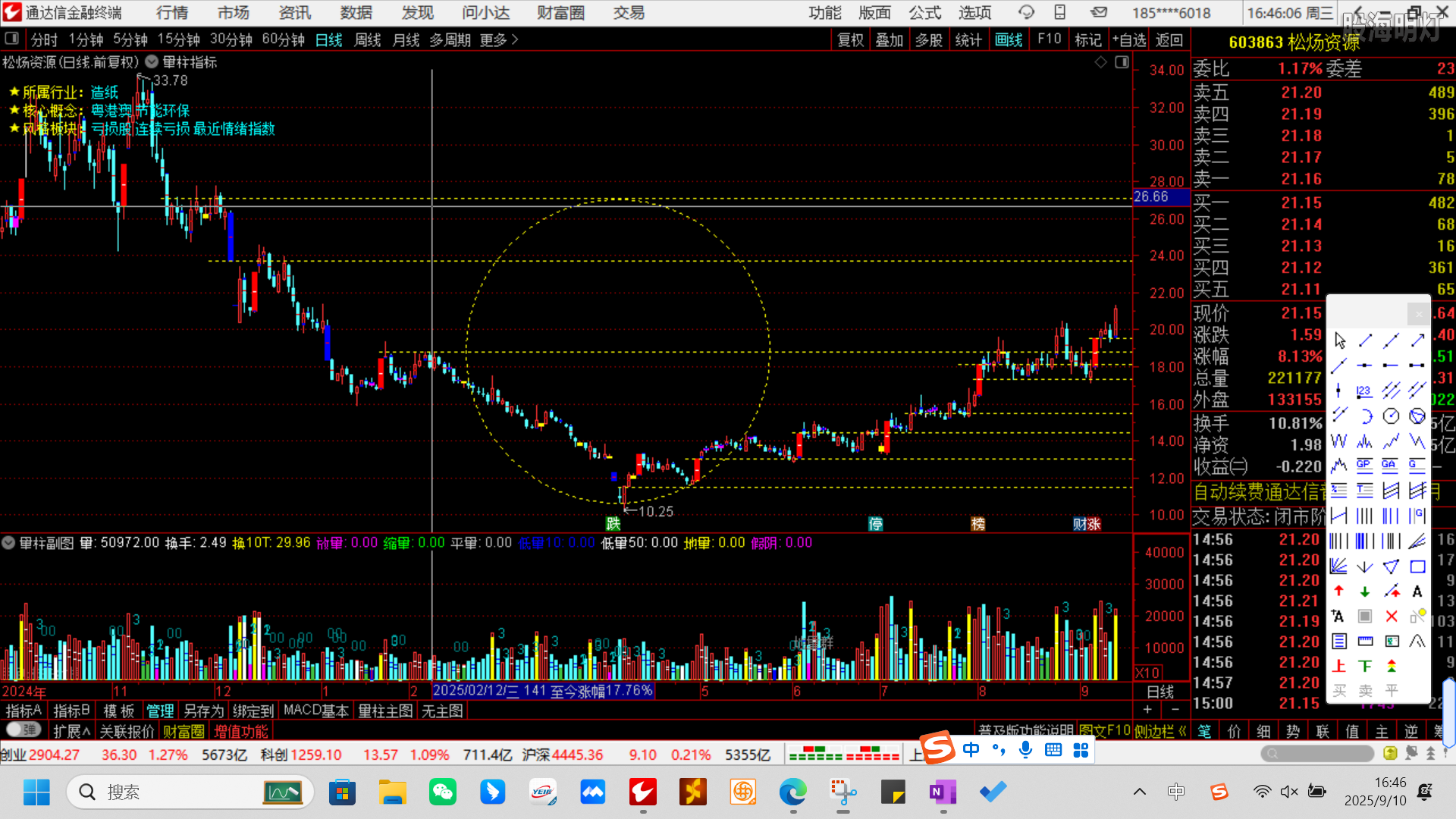Select the ruler measurement tool
Image resolution: width=1456 pixels, height=819 pixels.
pyautogui.click(x=1365, y=642)
